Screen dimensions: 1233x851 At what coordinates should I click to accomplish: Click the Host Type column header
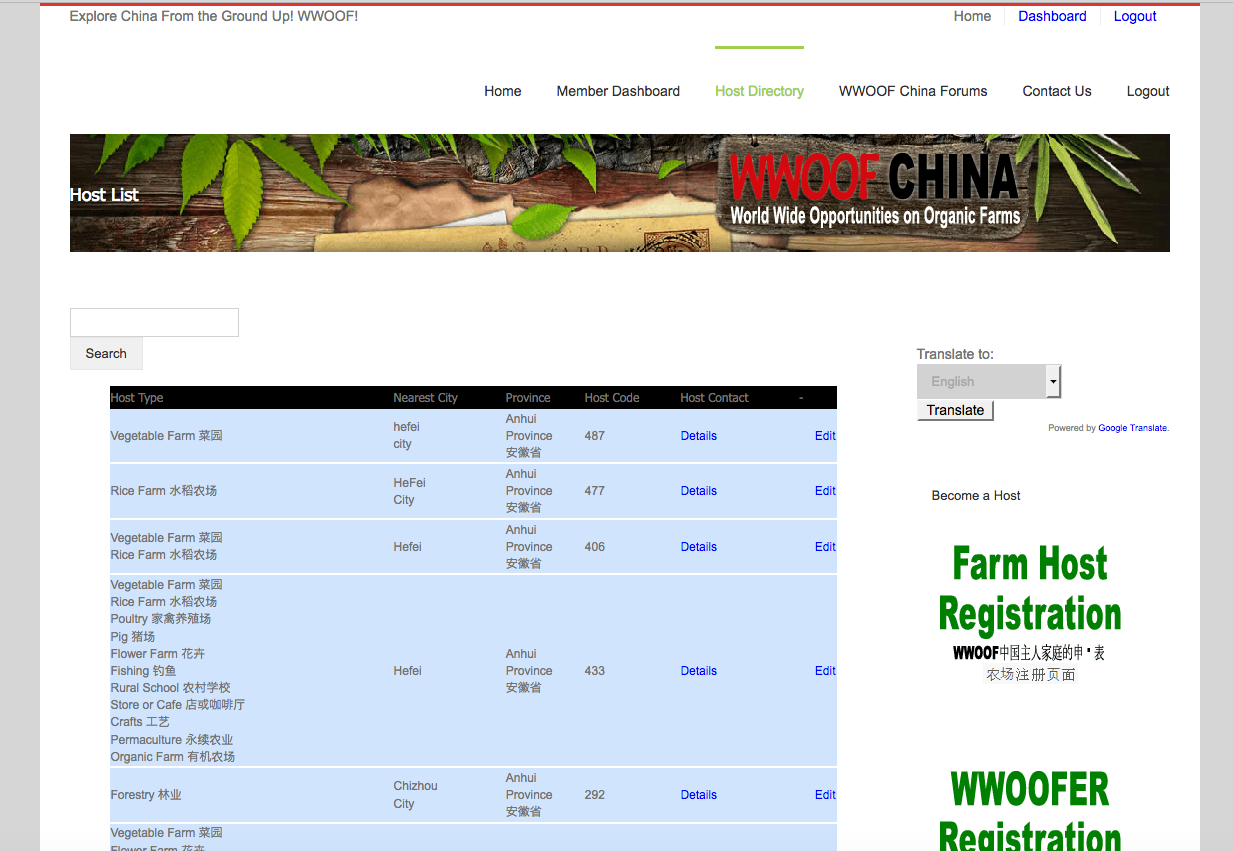[137, 398]
